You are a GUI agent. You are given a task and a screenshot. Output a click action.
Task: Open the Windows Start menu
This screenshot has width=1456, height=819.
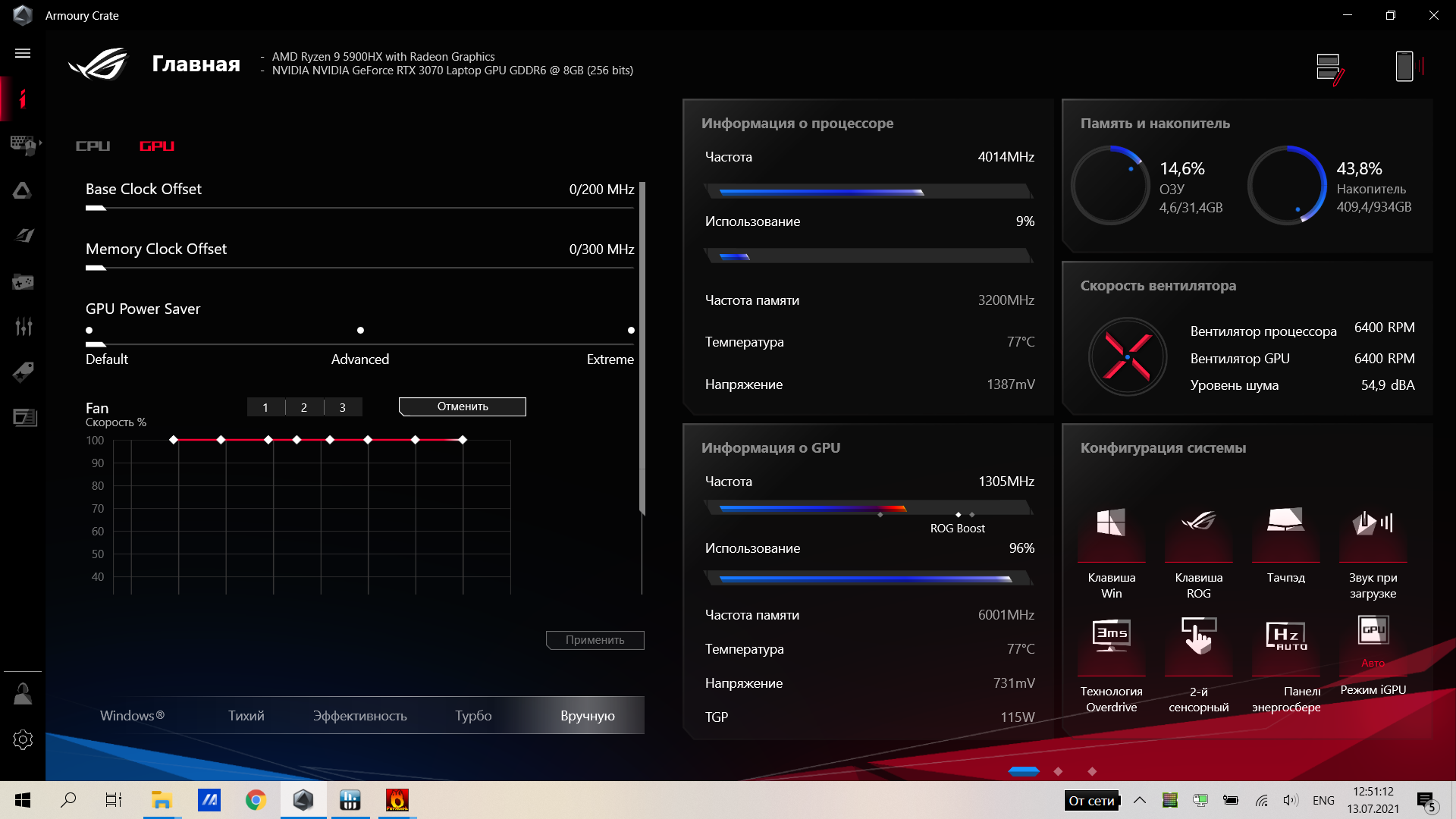(x=23, y=800)
